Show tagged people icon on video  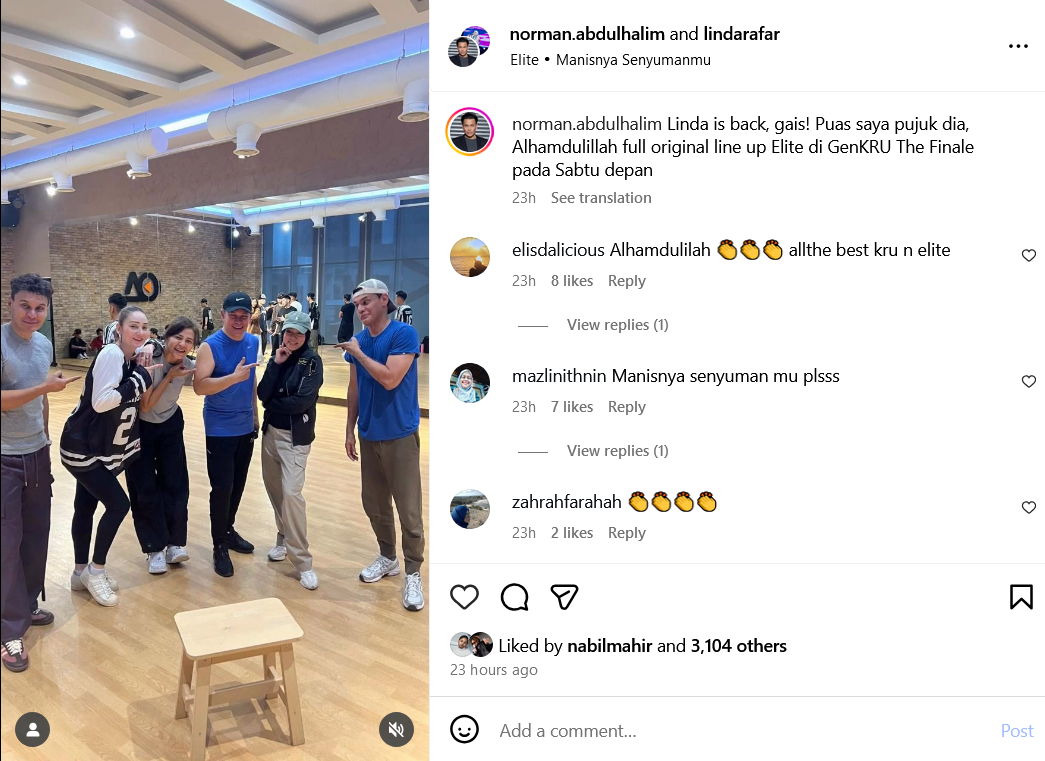[33, 730]
